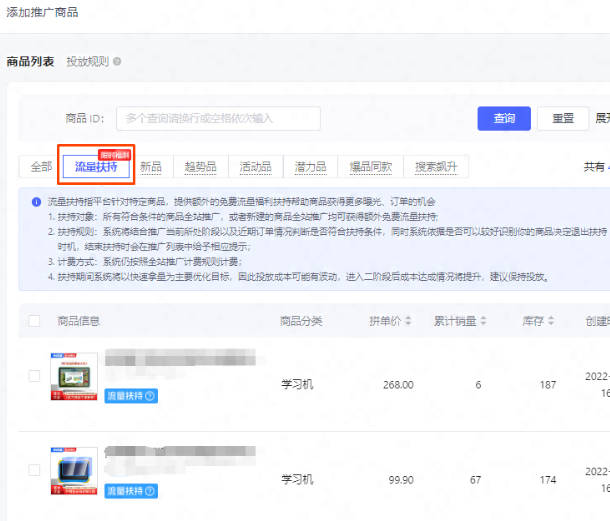Open the 趋势品 tab
610x521 pixels.
[x=201, y=167]
